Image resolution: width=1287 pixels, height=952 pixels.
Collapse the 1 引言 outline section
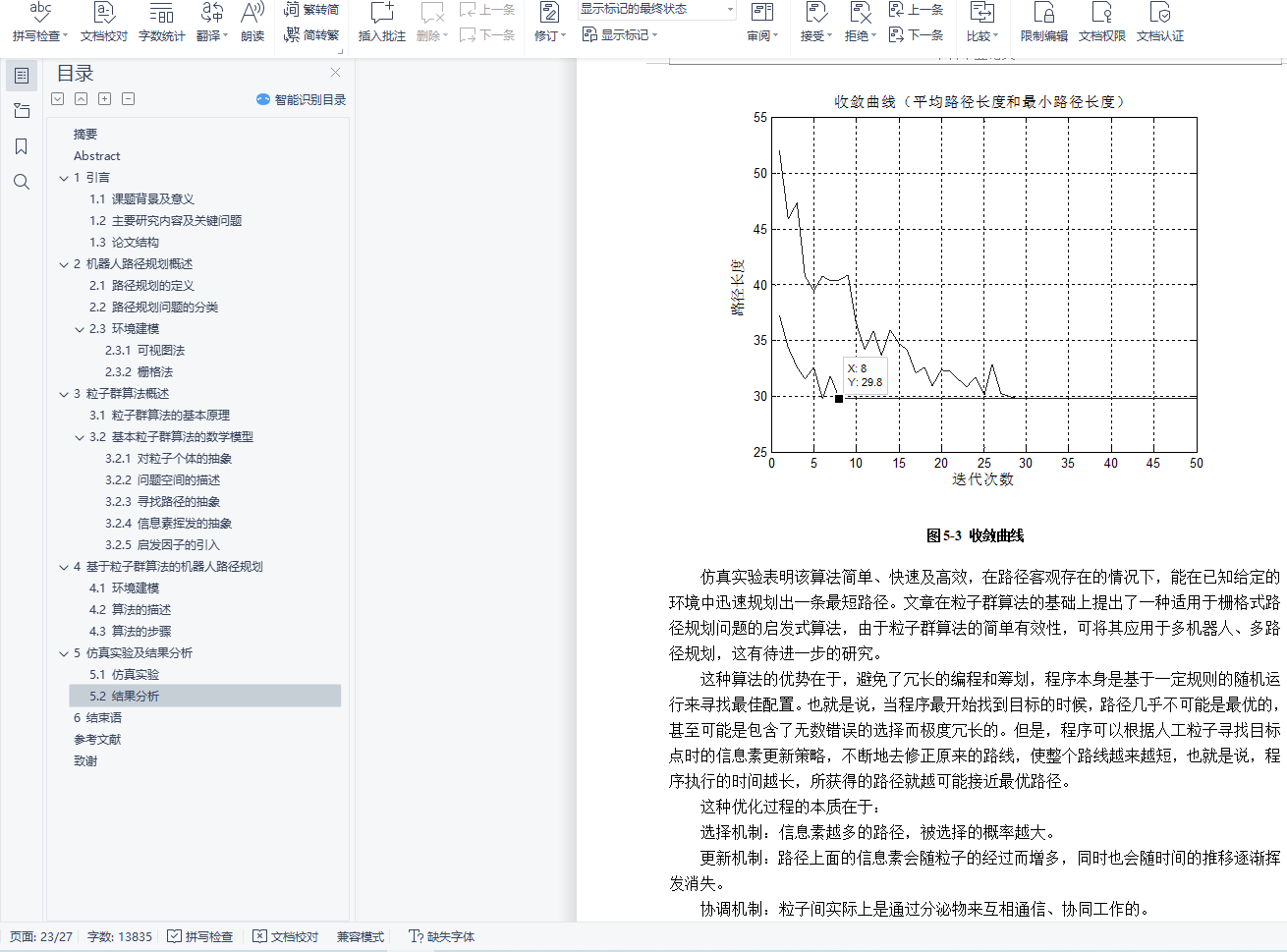tap(64, 178)
